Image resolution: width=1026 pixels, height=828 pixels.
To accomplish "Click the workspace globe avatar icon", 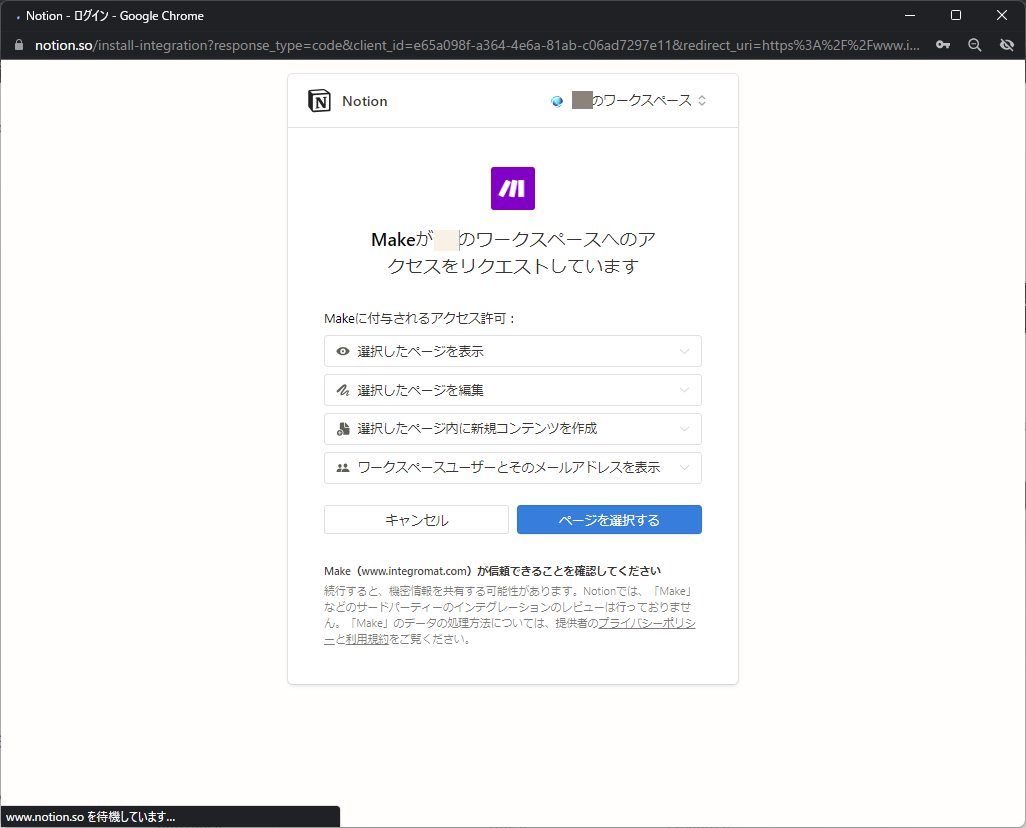I will (557, 101).
